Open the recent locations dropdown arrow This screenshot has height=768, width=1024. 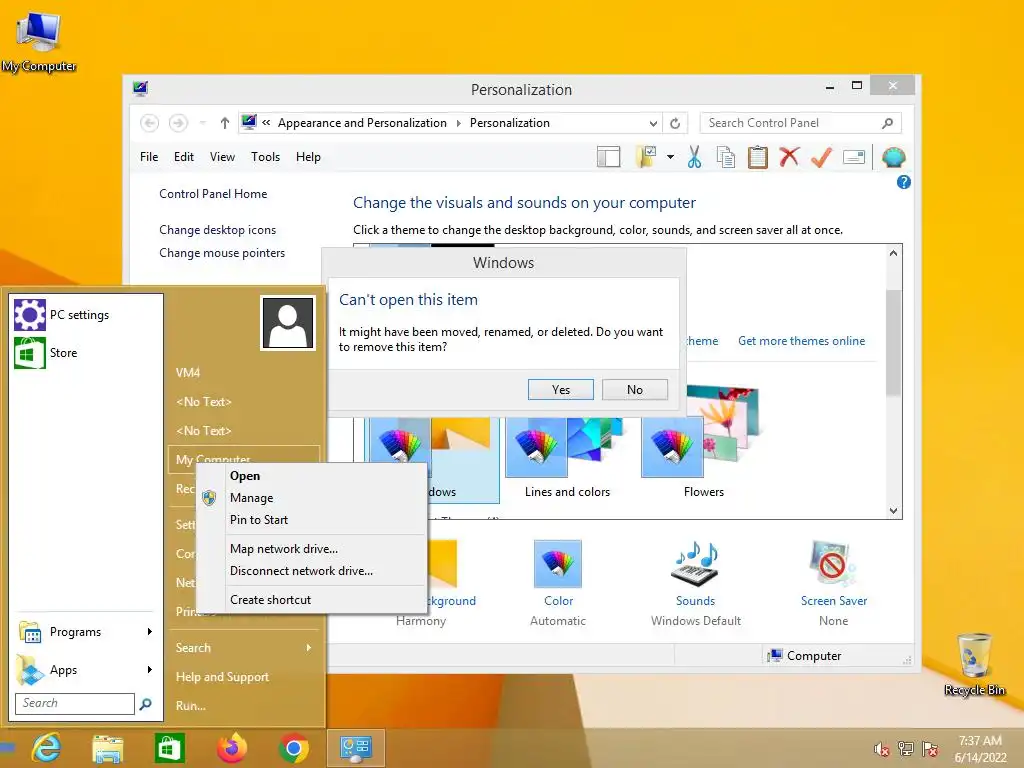(x=202, y=123)
